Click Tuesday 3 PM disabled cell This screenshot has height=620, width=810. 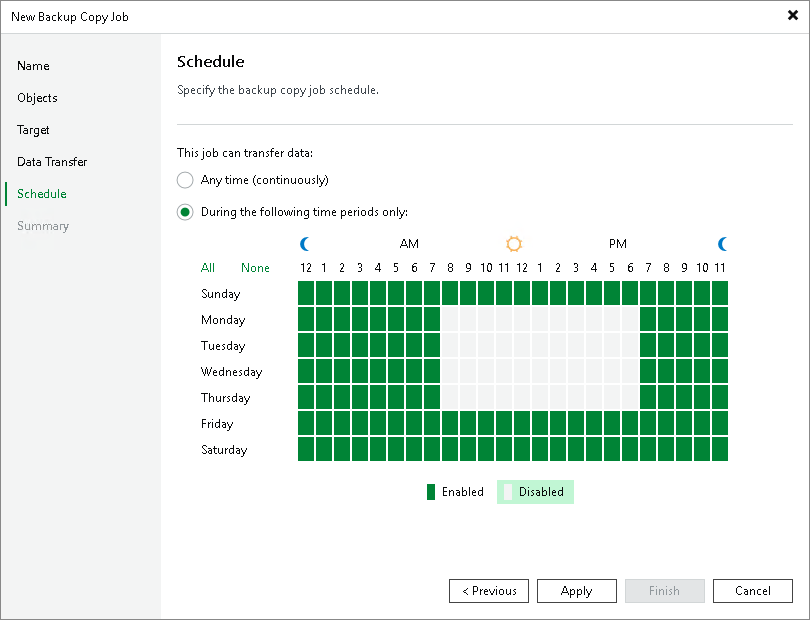click(x=576, y=345)
